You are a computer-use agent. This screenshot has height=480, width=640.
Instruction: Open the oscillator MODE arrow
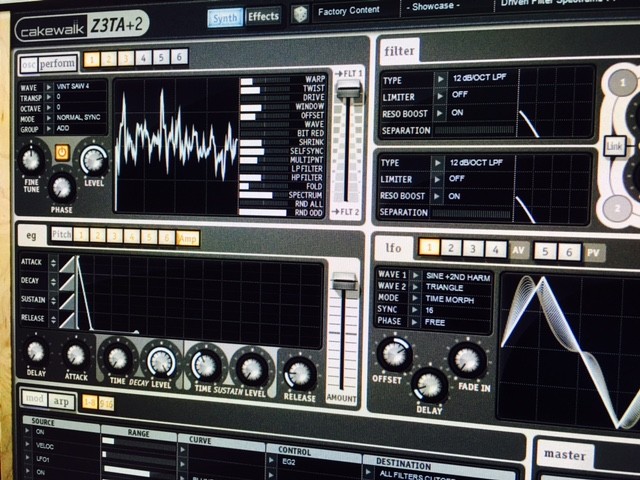49,118
